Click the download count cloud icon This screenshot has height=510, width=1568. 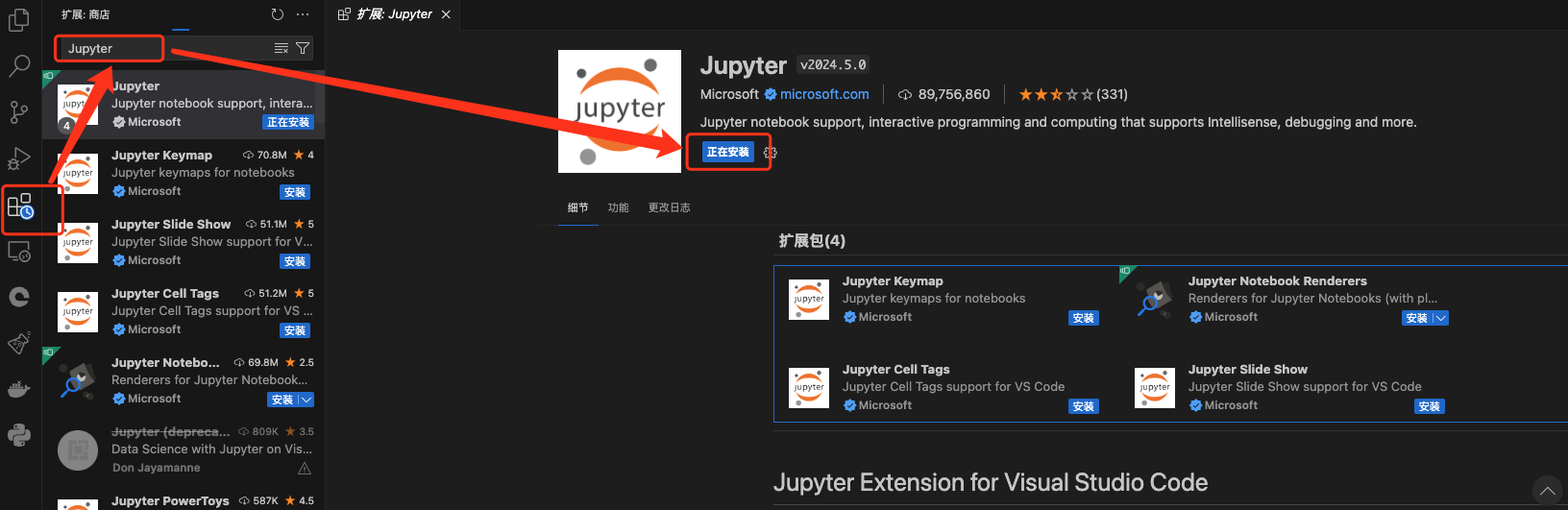coord(905,94)
